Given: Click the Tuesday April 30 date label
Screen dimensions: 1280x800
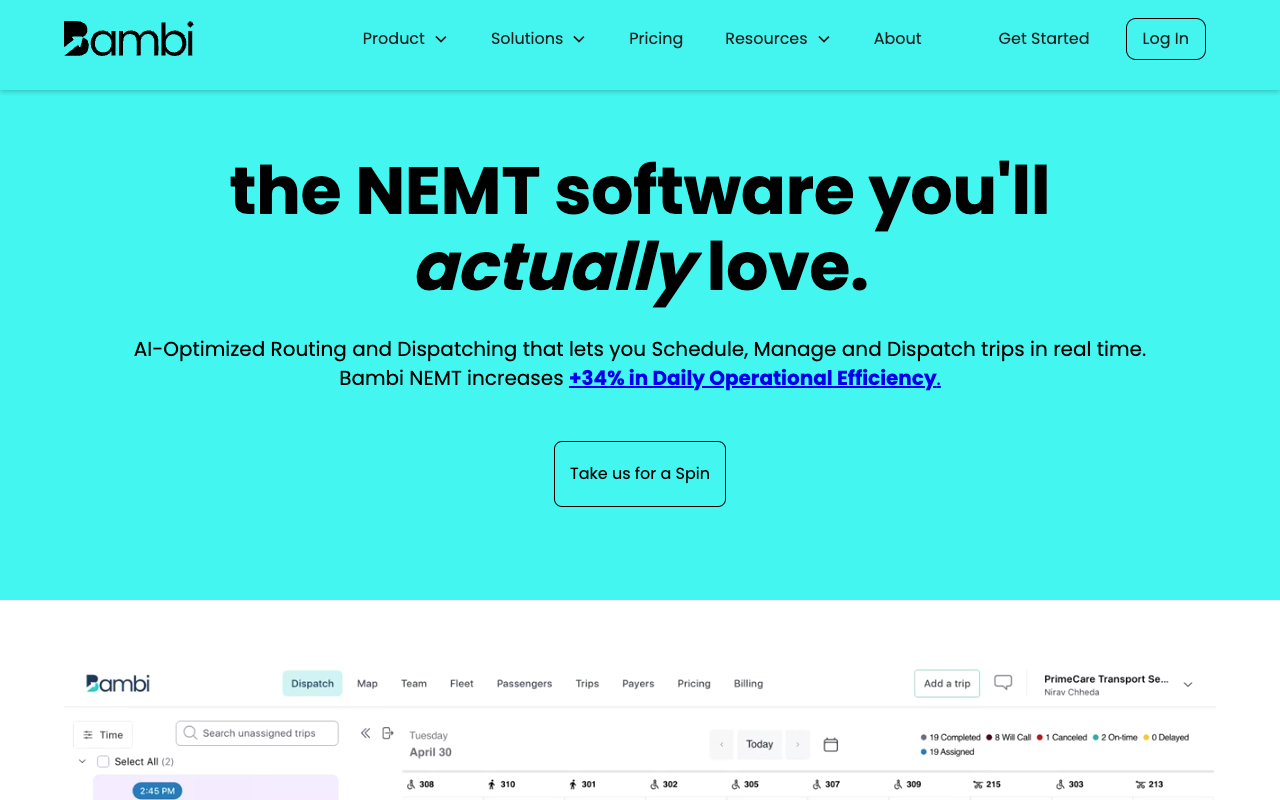Looking at the screenshot, I should pos(431,744).
